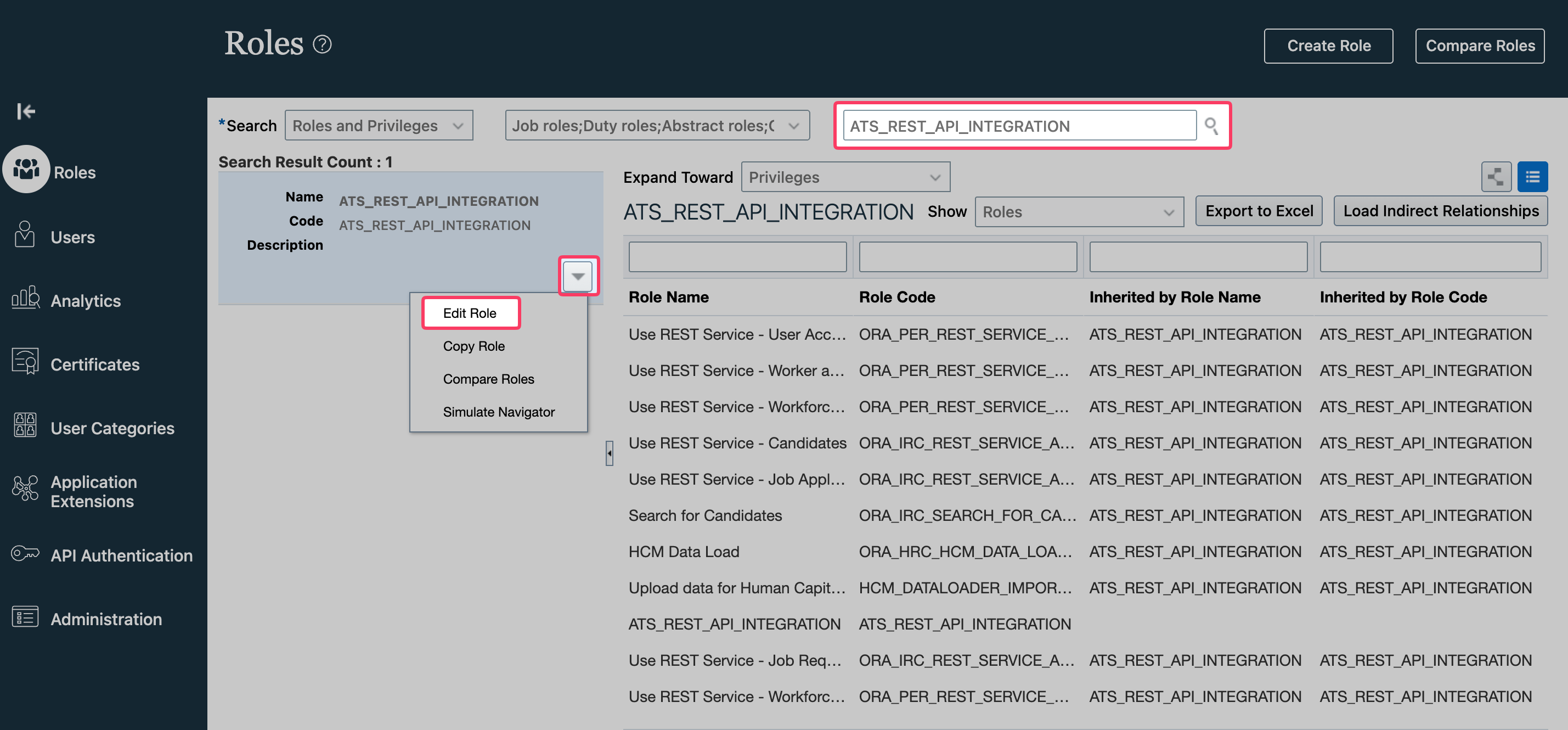Go to Users in sidebar
The height and width of the screenshot is (730, 1568).
(72, 238)
